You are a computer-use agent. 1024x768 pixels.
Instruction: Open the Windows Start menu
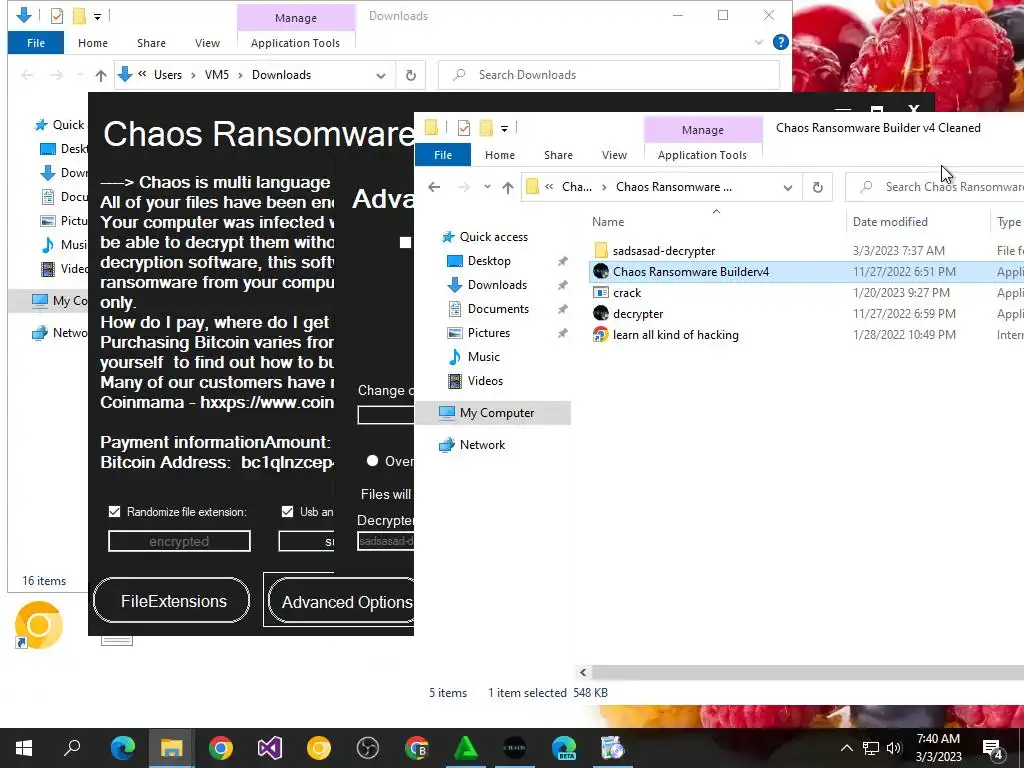click(x=24, y=748)
